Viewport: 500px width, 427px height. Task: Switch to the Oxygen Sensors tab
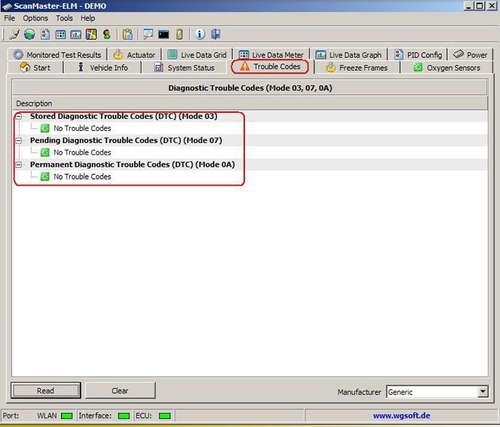447,68
